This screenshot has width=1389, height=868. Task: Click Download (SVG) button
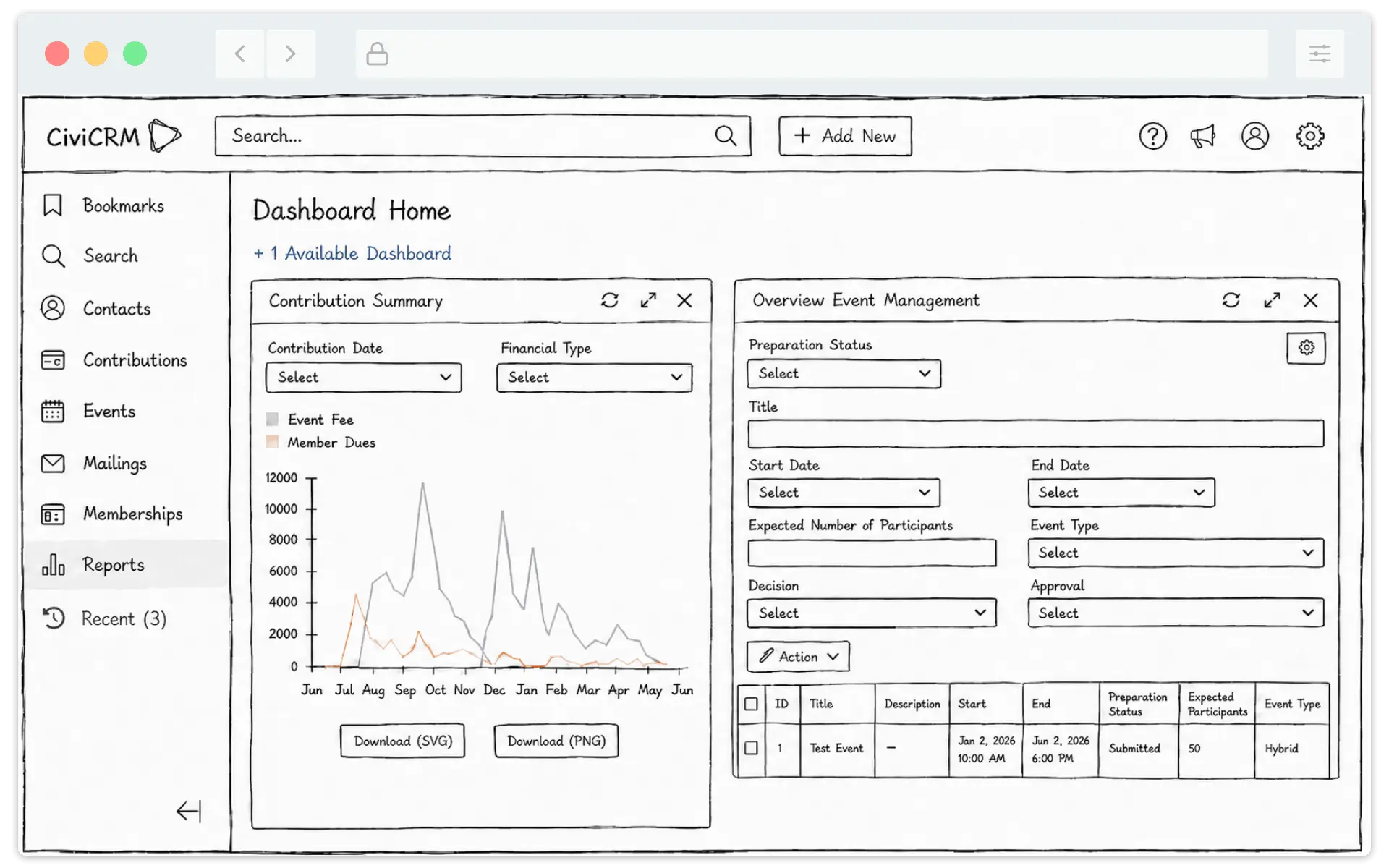(x=402, y=741)
